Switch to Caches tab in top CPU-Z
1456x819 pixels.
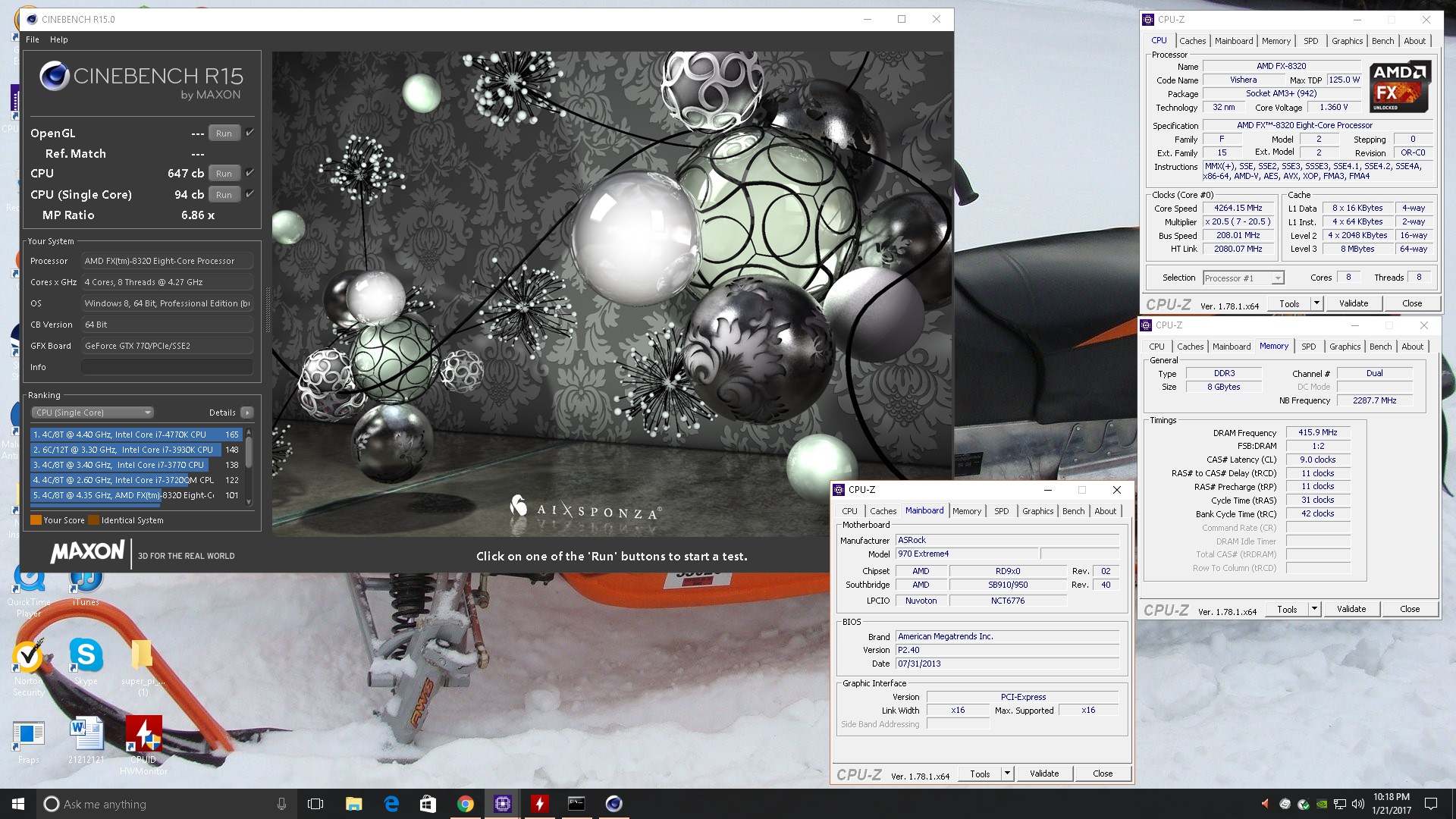1192,41
